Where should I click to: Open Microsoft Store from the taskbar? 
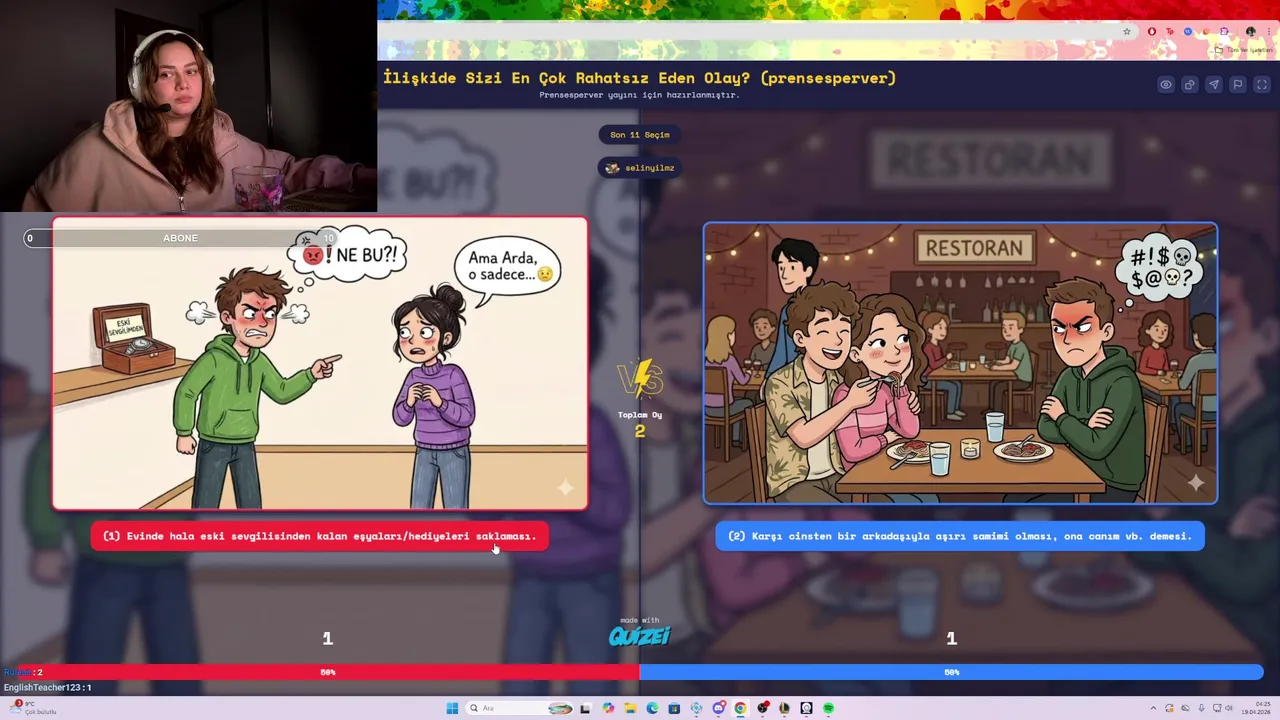tap(674, 708)
